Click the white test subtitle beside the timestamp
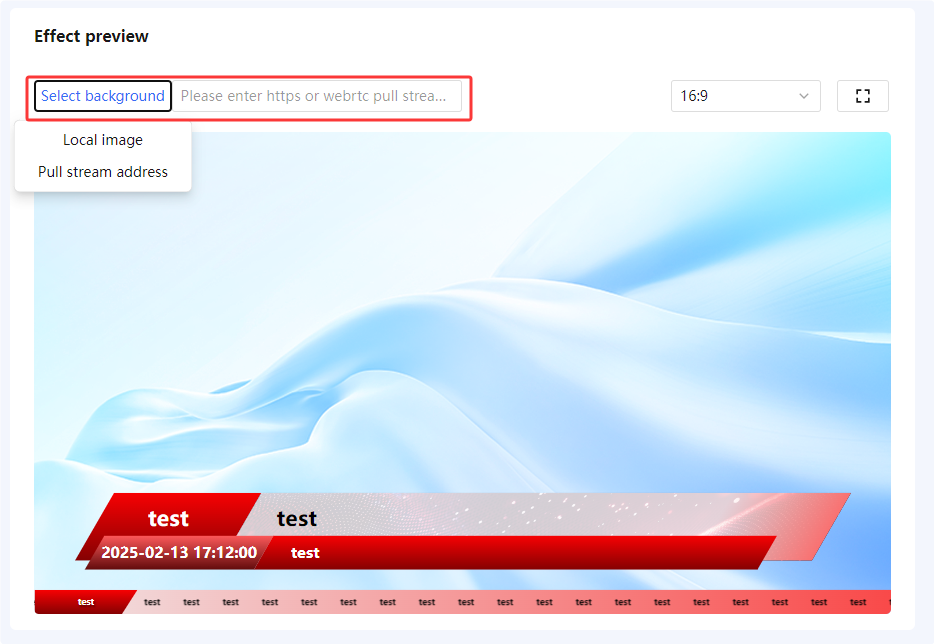Screen dimensions: 934x644 pos(305,553)
